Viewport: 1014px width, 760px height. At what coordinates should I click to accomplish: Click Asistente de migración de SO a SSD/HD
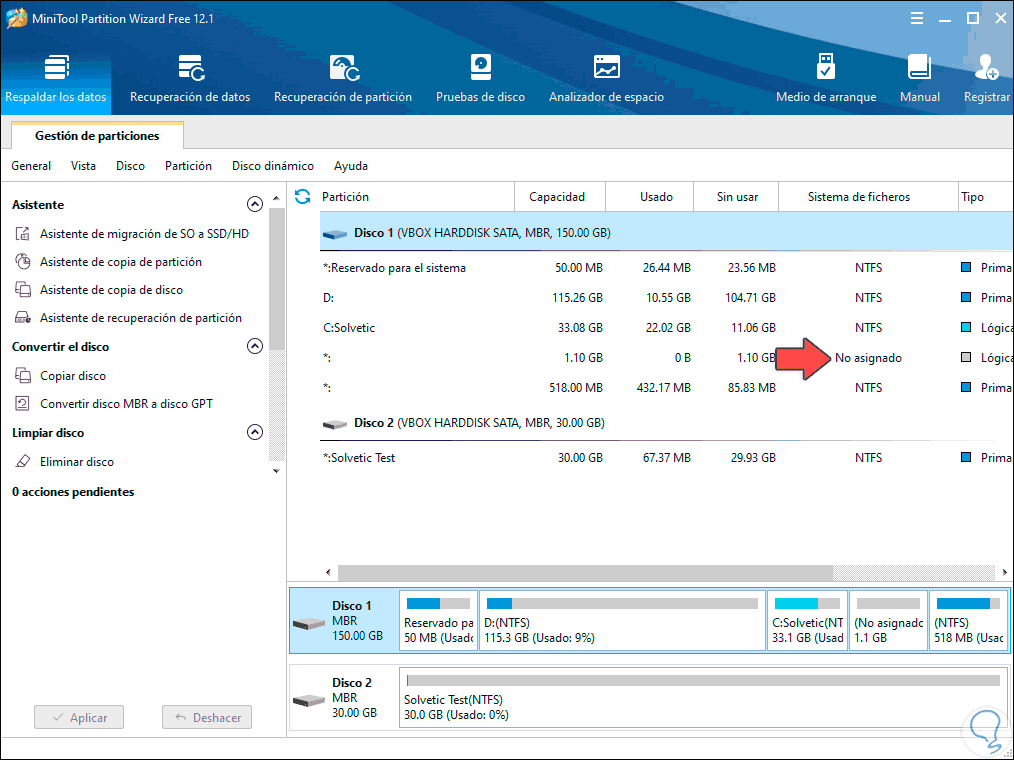[x=144, y=234]
